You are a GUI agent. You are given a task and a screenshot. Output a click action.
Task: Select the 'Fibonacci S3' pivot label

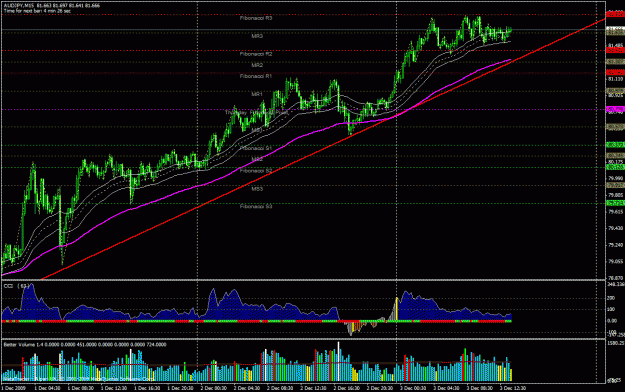(256, 207)
